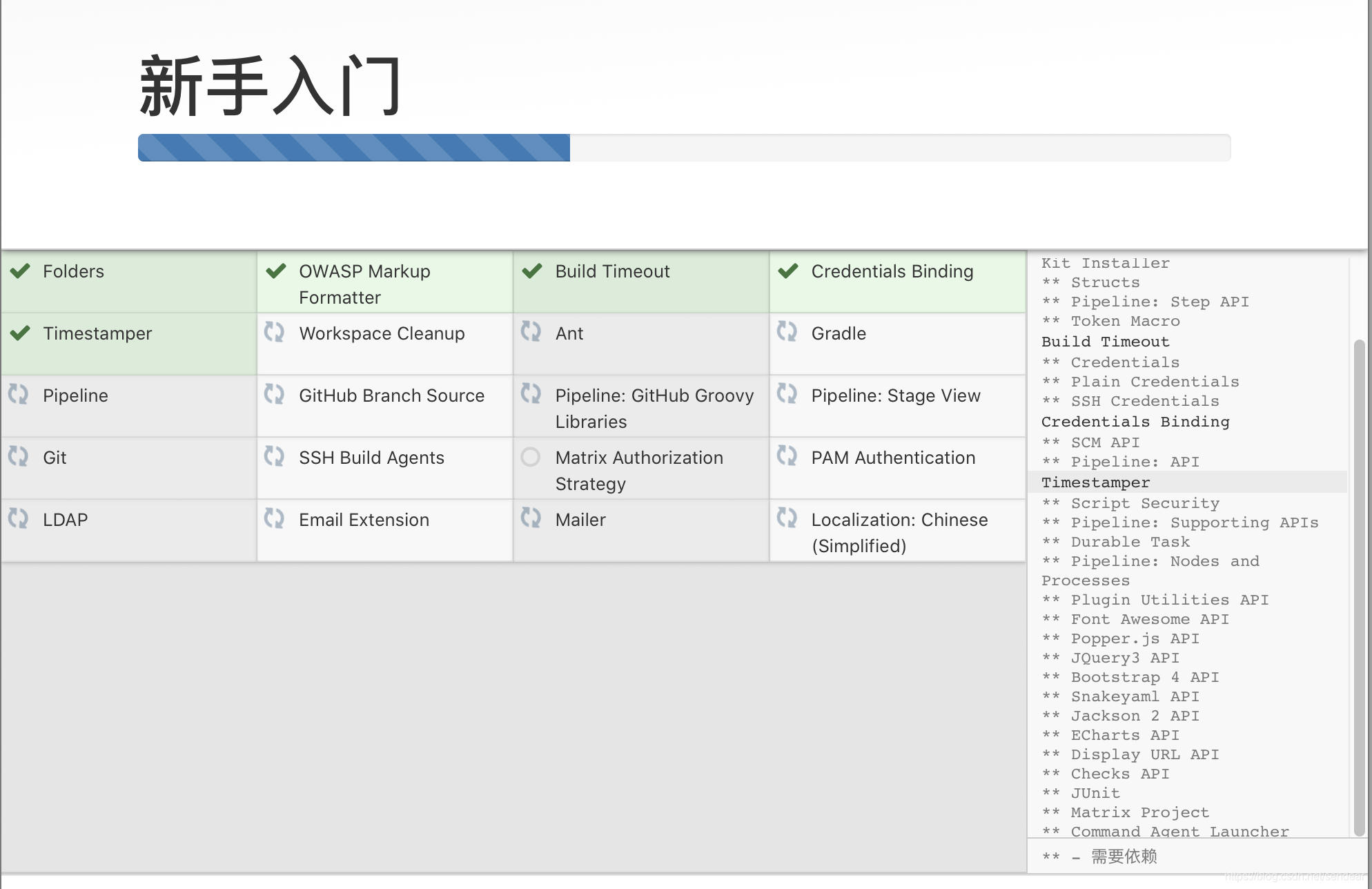Click the SSH Build Agents spinner icon
Image resolution: width=1372 pixels, height=889 pixels.
pyautogui.click(x=275, y=456)
